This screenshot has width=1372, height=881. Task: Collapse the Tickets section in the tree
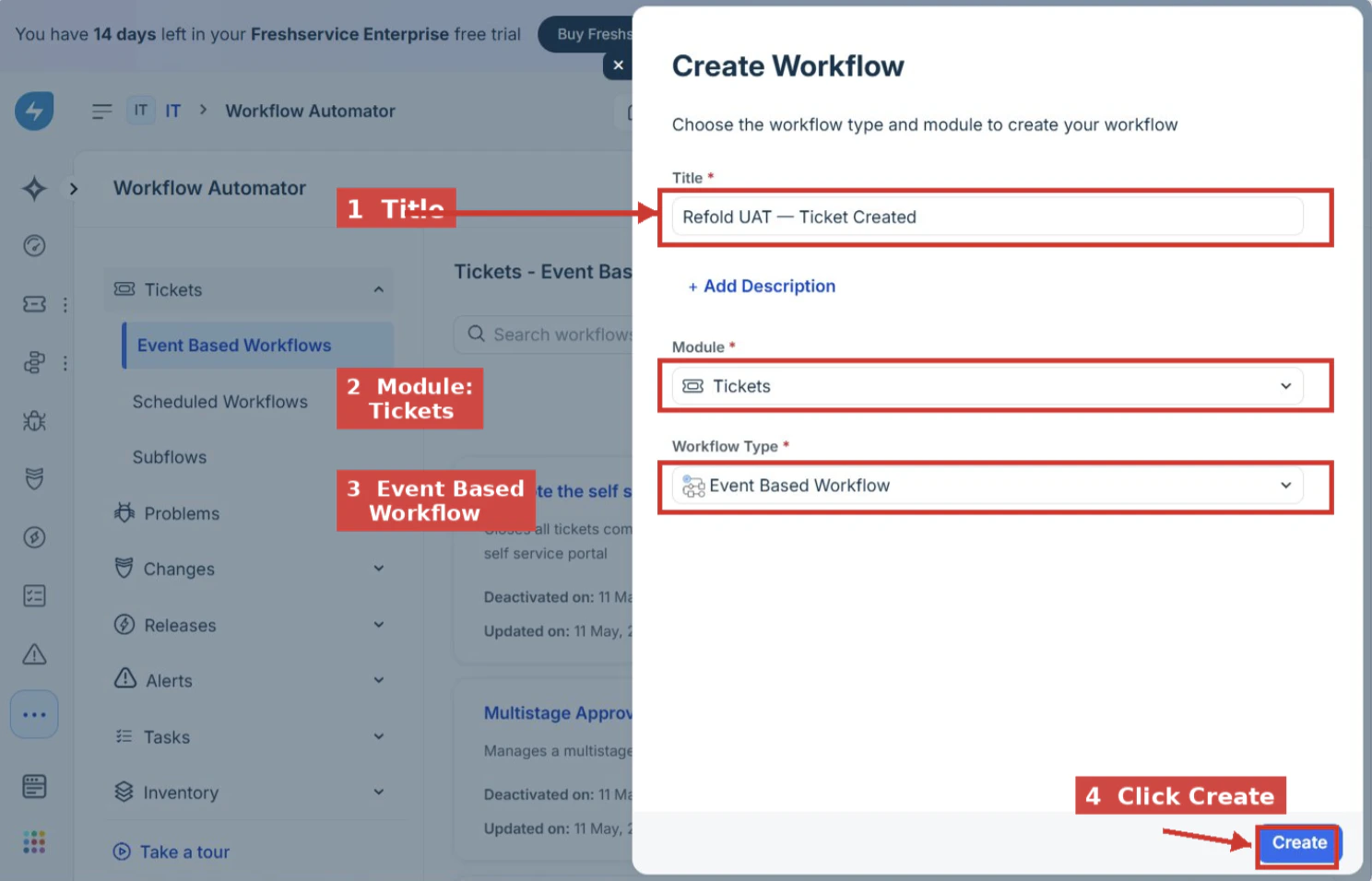(378, 289)
